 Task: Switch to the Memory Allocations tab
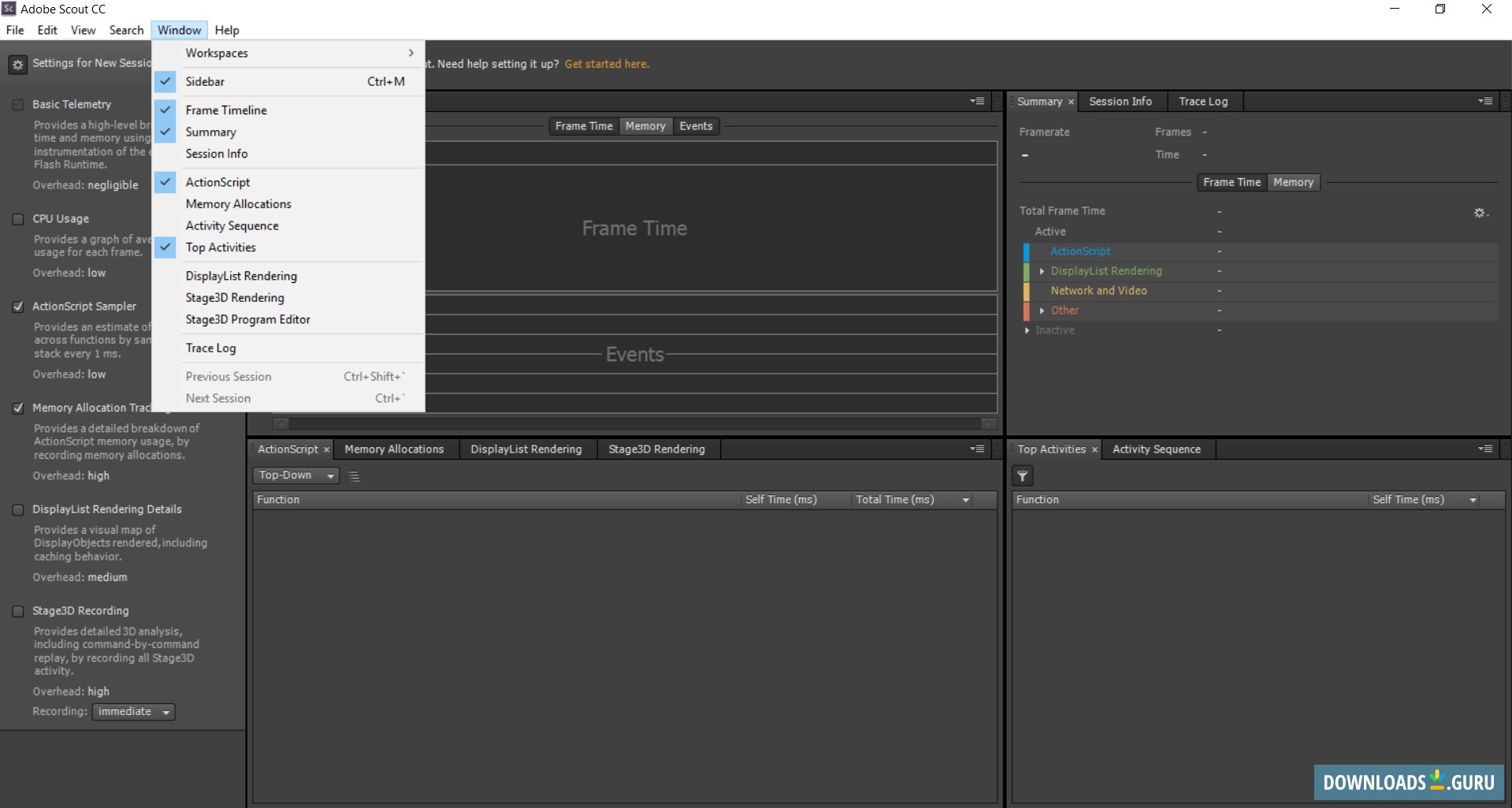coord(394,449)
